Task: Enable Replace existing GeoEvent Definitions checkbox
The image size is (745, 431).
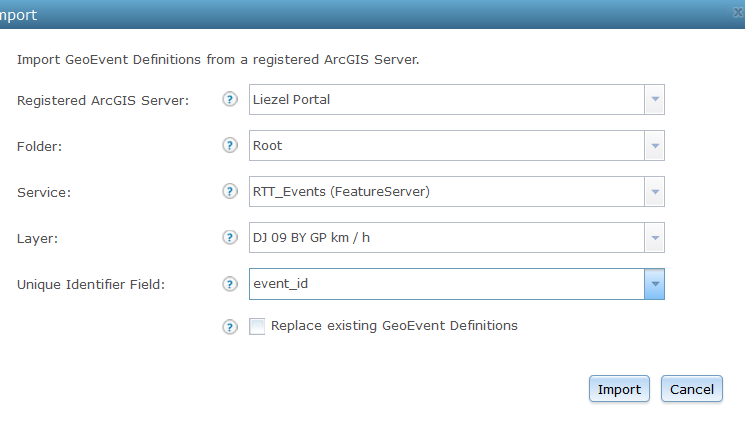Action: pos(258,326)
